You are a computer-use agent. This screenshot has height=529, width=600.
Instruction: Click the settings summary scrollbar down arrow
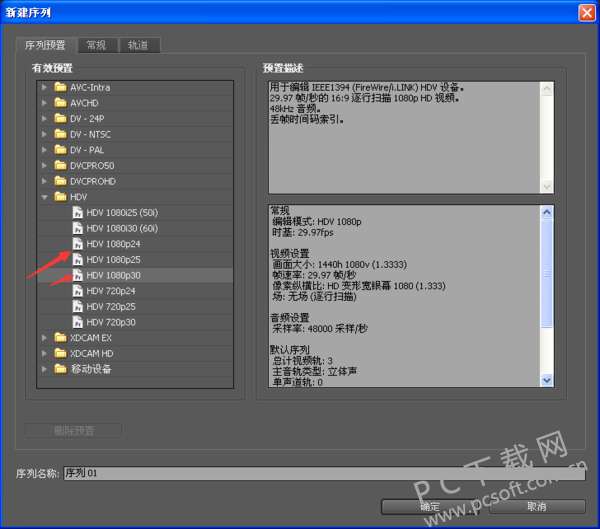tap(547, 380)
